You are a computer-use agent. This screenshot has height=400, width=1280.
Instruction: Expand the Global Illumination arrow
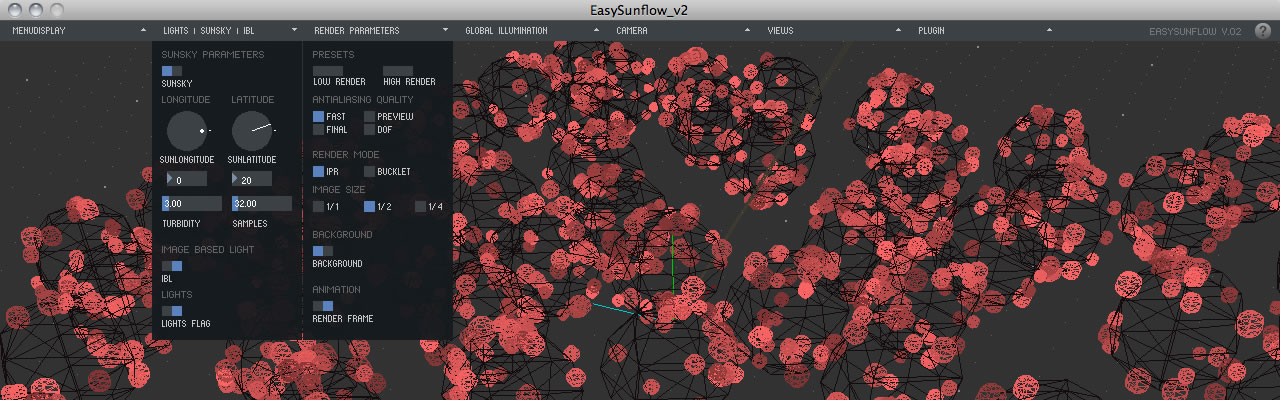coord(596,31)
